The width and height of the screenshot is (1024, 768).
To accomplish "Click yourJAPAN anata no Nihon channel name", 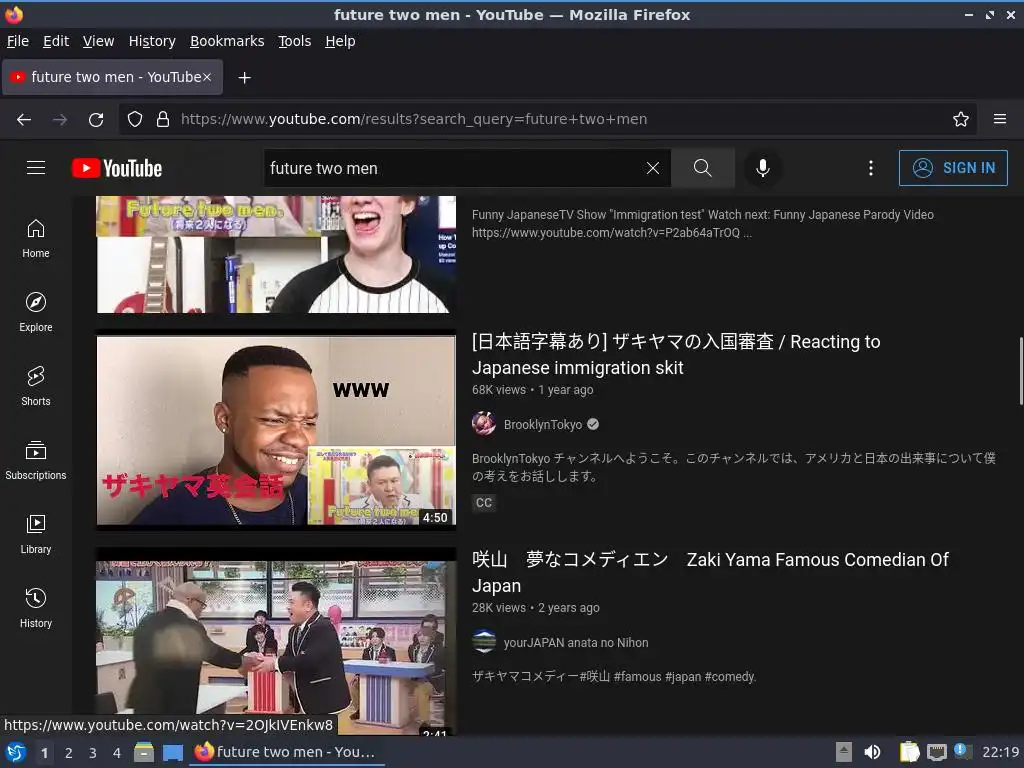I will click(x=576, y=643).
